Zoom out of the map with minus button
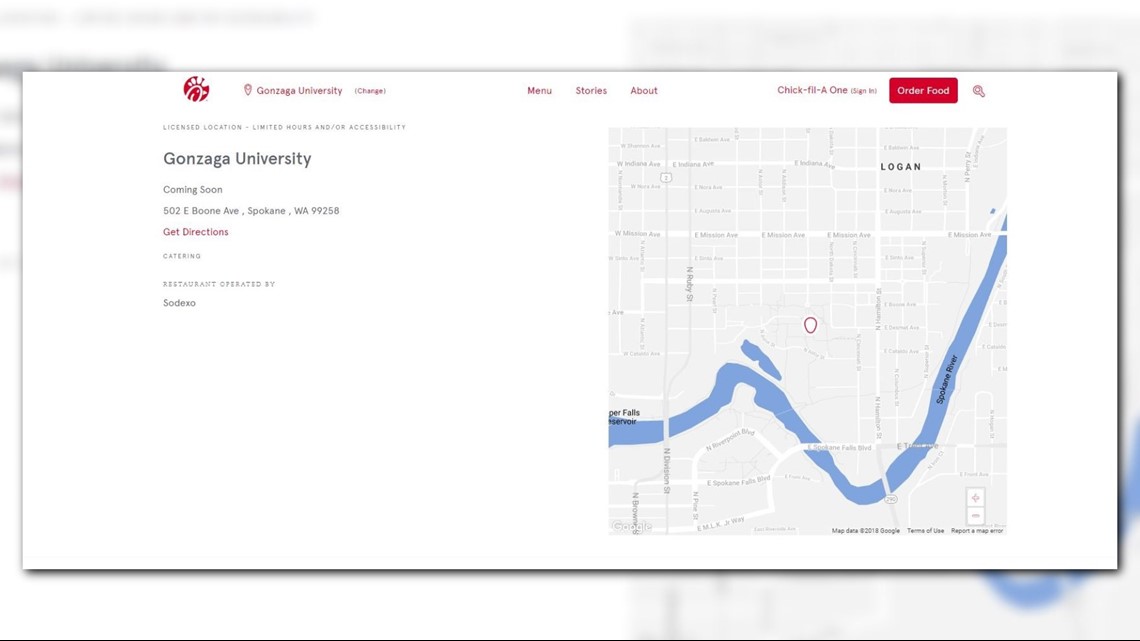Viewport: 1140px width, 641px height. click(976, 515)
